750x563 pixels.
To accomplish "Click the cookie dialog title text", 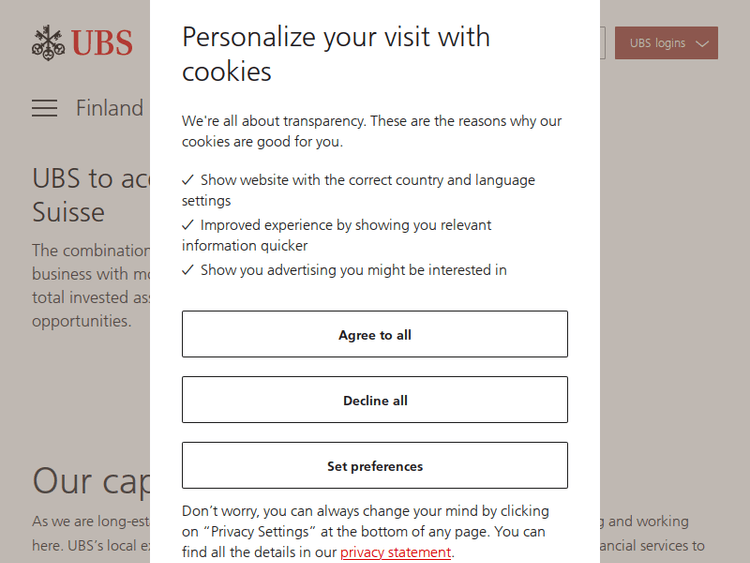I will [x=336, y=54].
